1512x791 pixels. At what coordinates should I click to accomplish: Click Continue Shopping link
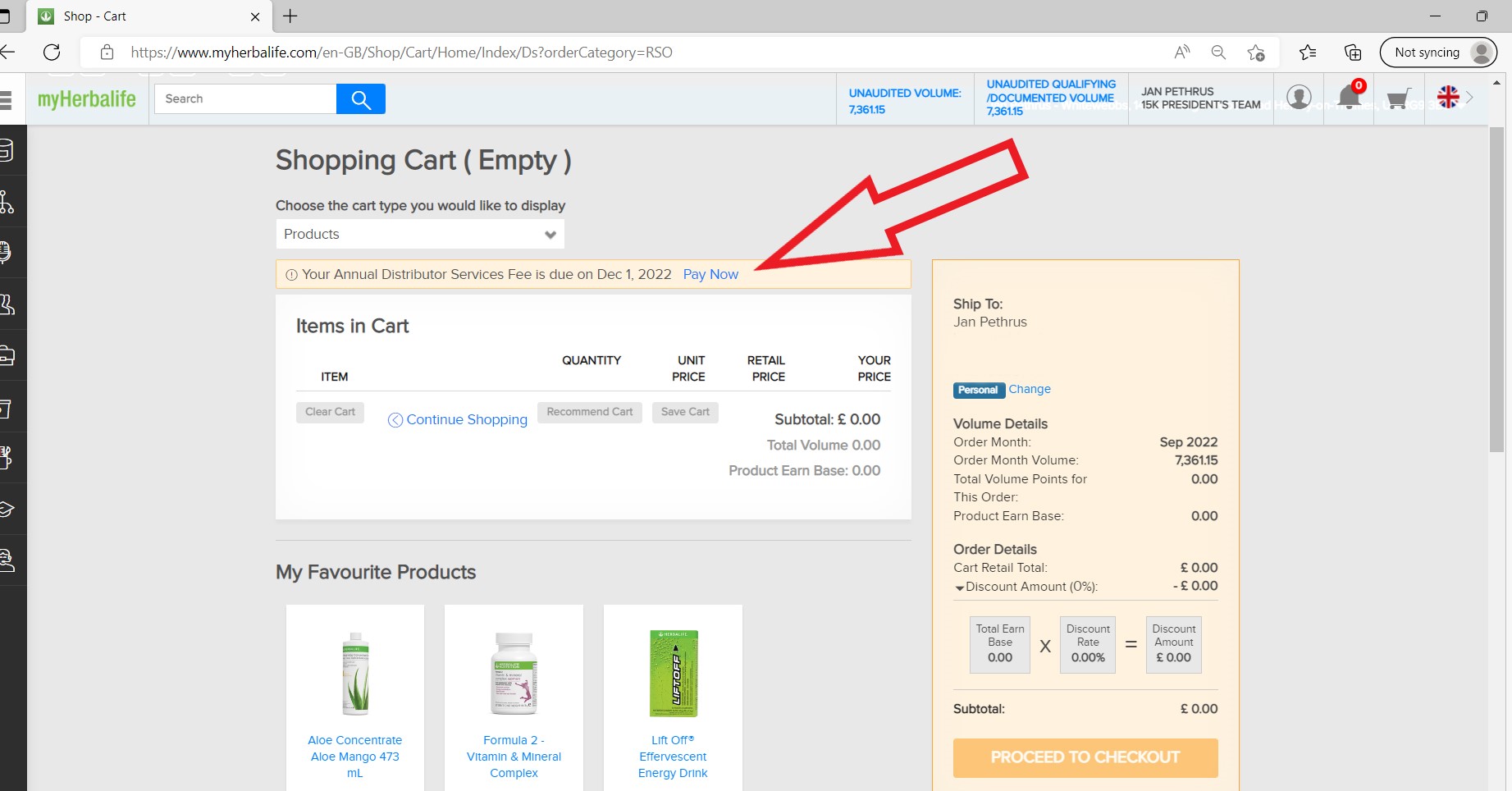pyautogui.click(x=458, y=419)
